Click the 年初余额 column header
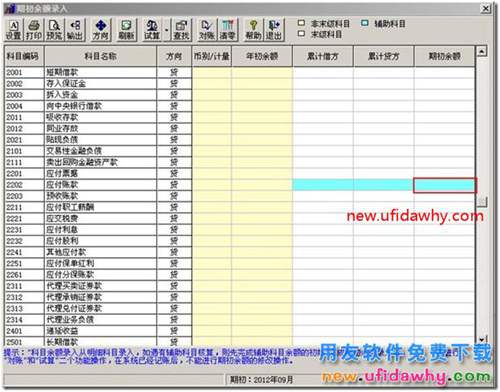This screenshot has width=500, height=392. [x=262, y=56]
